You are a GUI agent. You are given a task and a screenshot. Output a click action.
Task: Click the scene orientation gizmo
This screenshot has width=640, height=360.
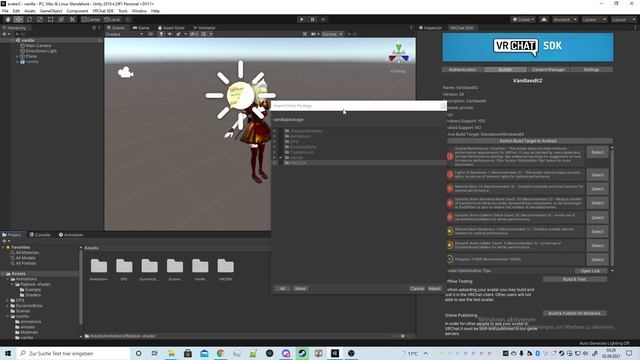coord(399,53)
